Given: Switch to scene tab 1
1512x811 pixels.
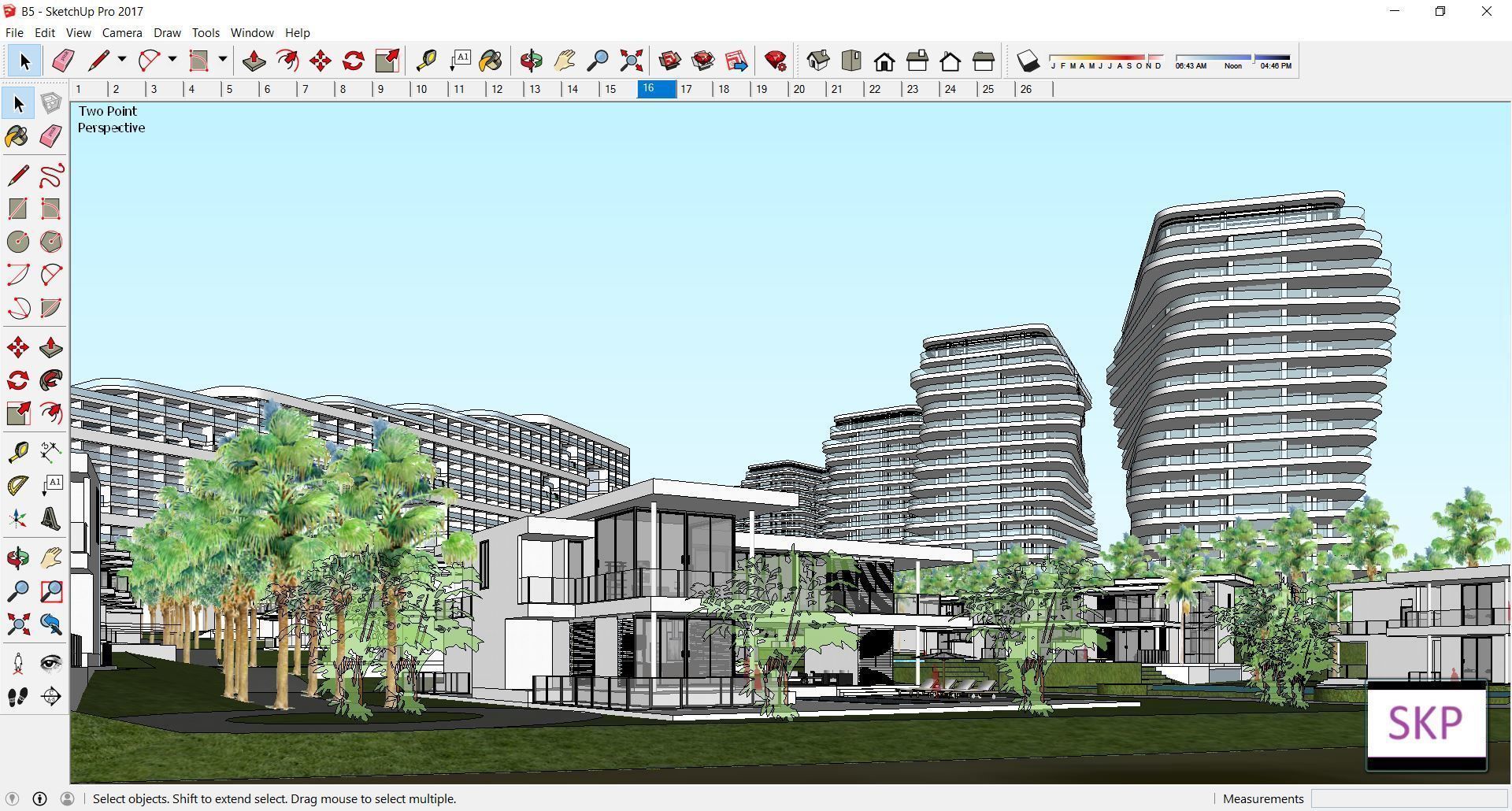Looking at the screenshot, I should pos(89,89).
